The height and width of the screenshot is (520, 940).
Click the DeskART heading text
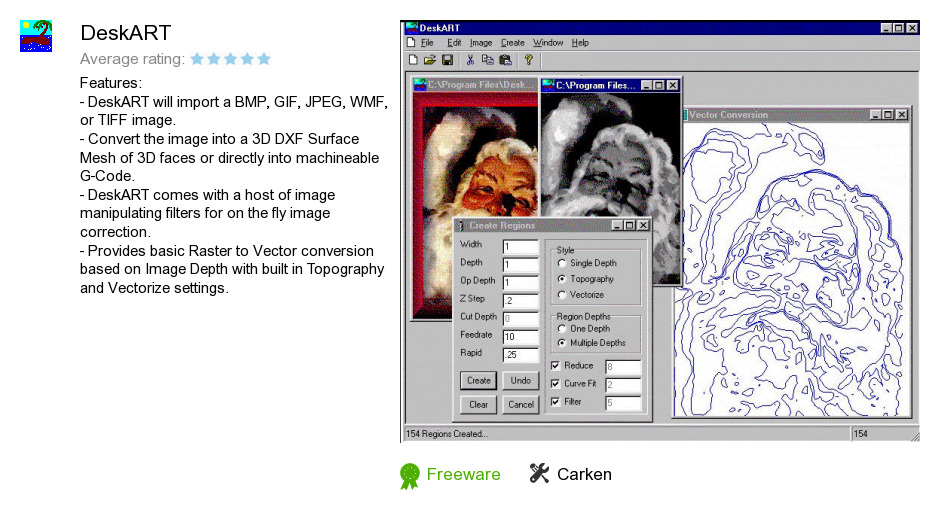(126, 33)
